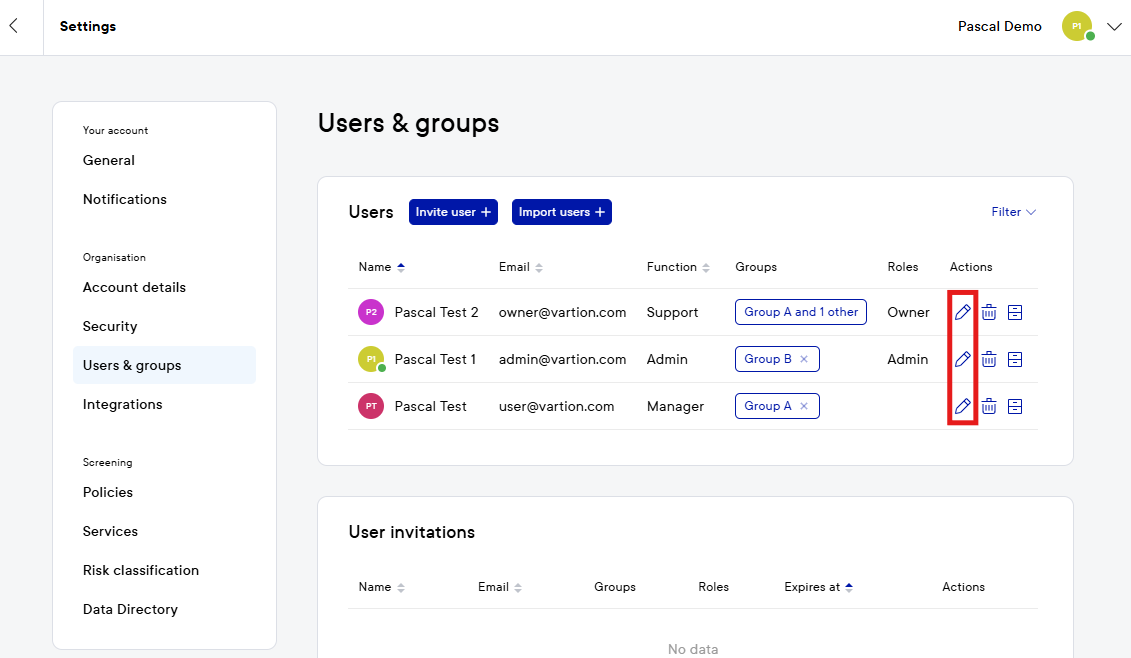Viewport: 1131px width, 658px height.
Task: Open Data Directory in sidebar
Action: point(130,609)
